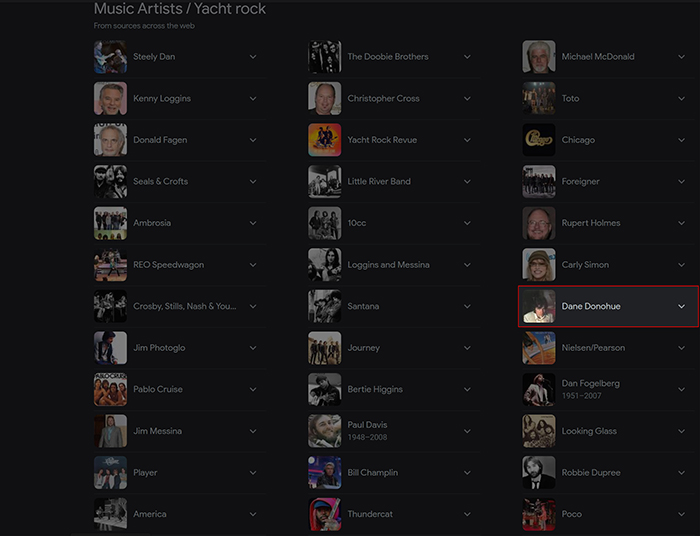Click the Thundercat artist thumbnail
Image resolution: width=700 pixels, height=536 pixels.
pos(325,514)
